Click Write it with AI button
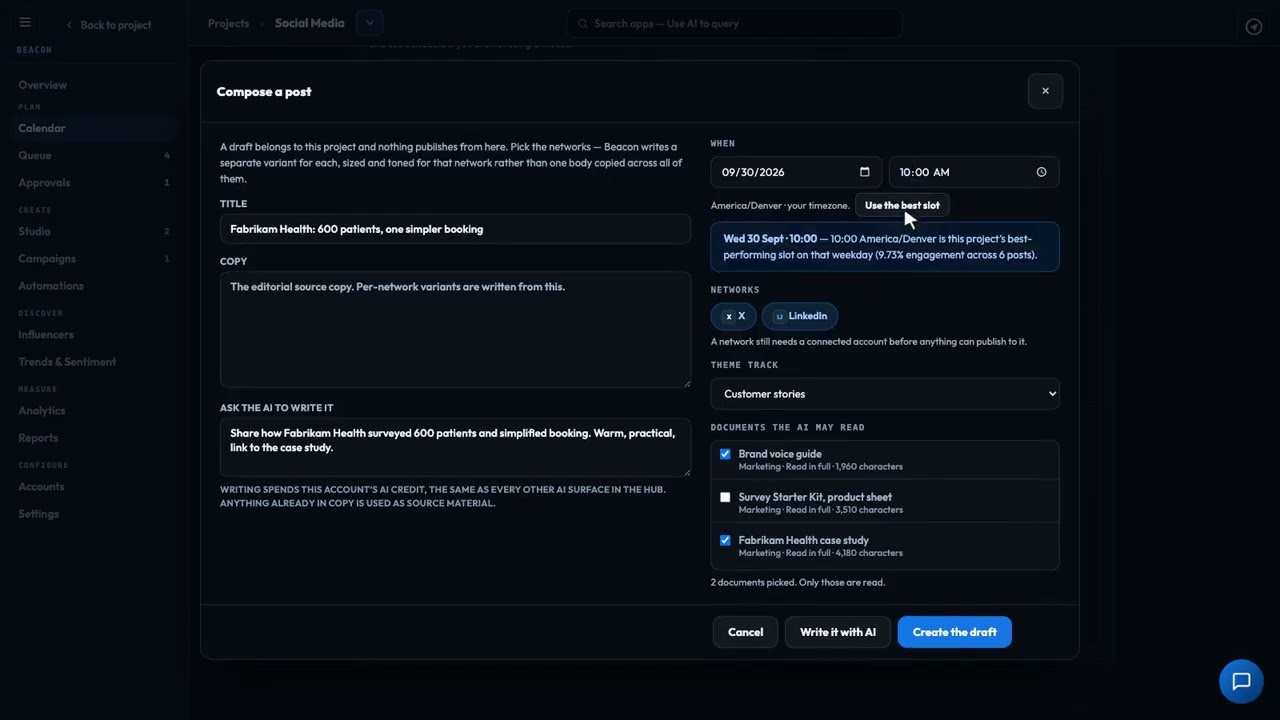This screenshot has width=1280, height=720. 838,632
